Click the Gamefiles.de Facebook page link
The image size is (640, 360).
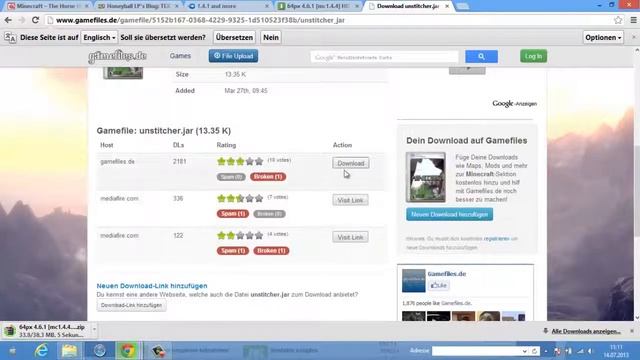[447, 274]
